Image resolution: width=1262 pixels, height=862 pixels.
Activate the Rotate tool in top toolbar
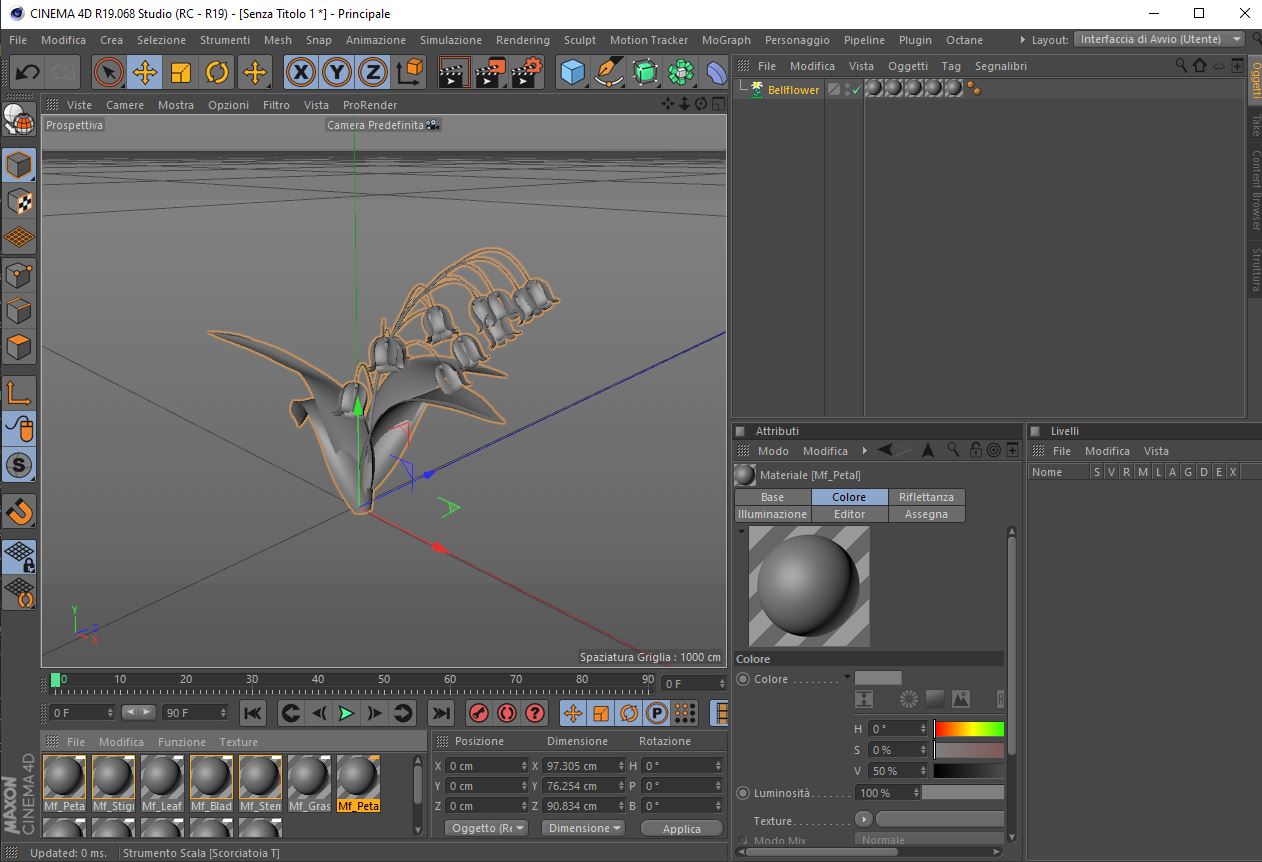(x=217, y=72)
